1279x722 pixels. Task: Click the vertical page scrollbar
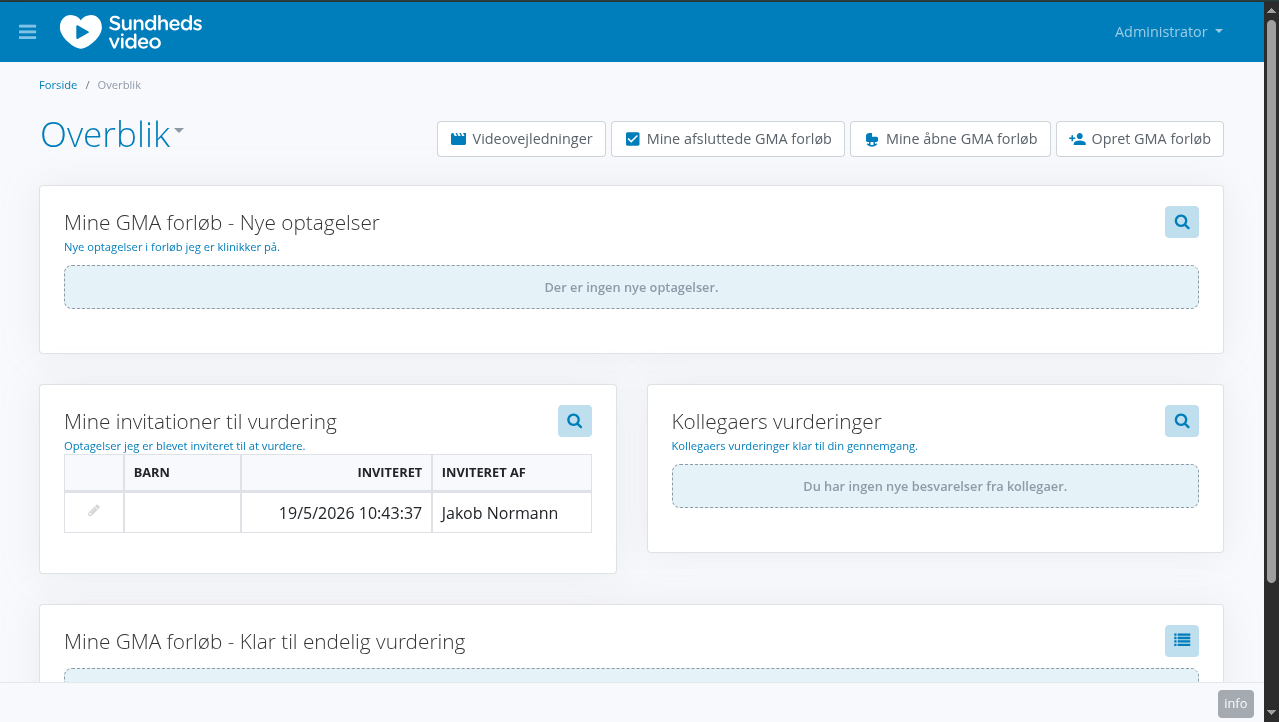(1271, 300)
